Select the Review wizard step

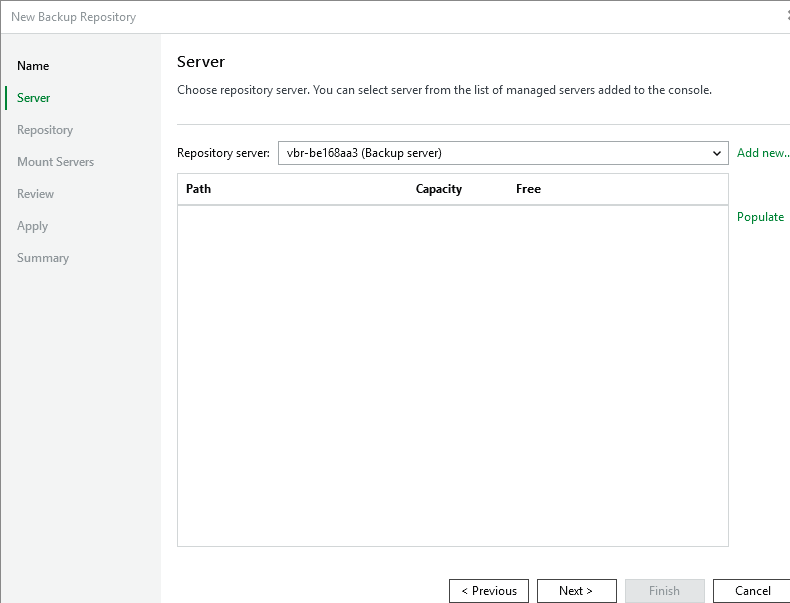36,194
